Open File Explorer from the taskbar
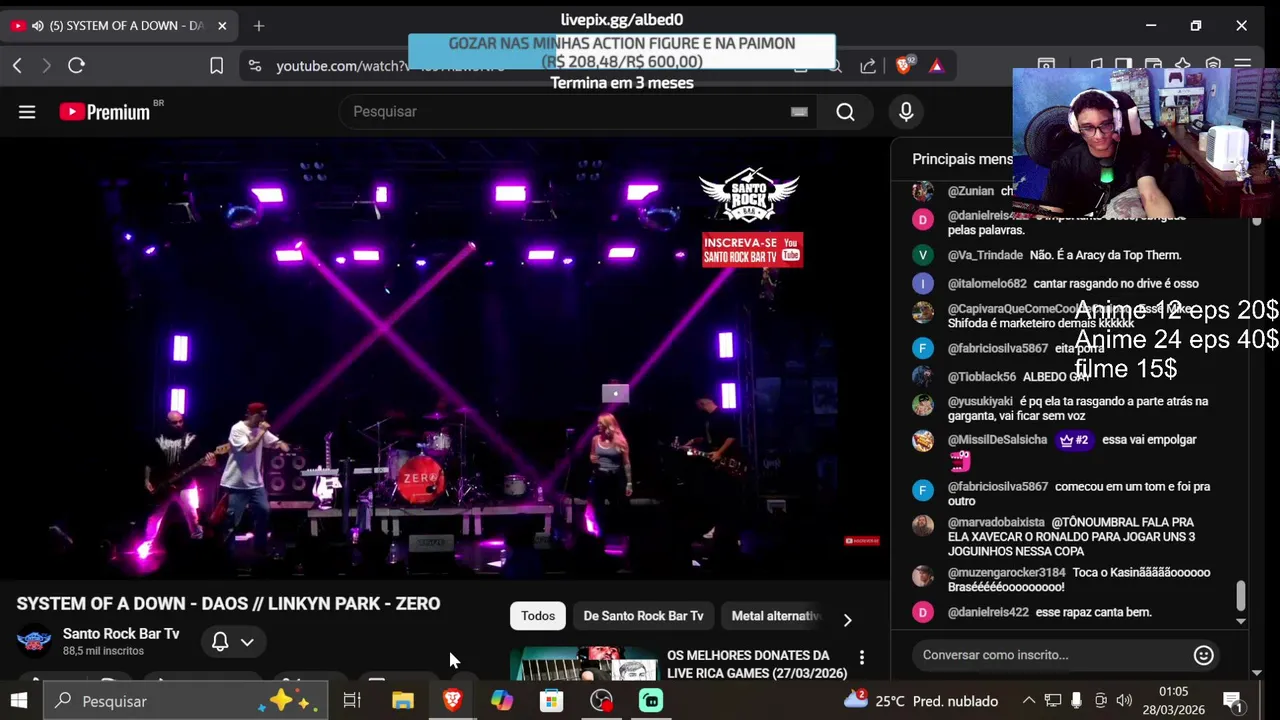 (x=402, y=701)
